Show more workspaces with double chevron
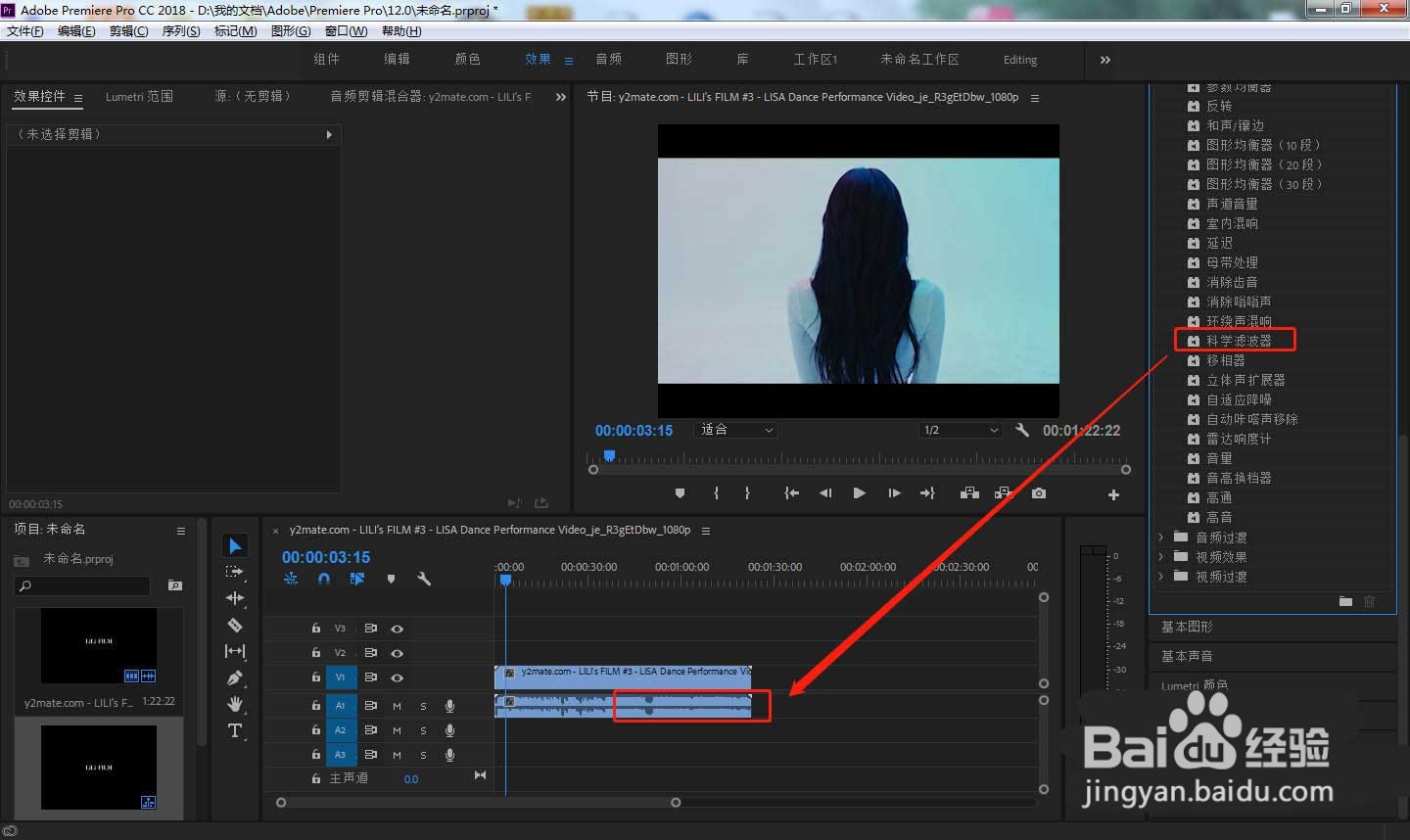This screenshot has width=1410, height=840. coord(1105,60)
